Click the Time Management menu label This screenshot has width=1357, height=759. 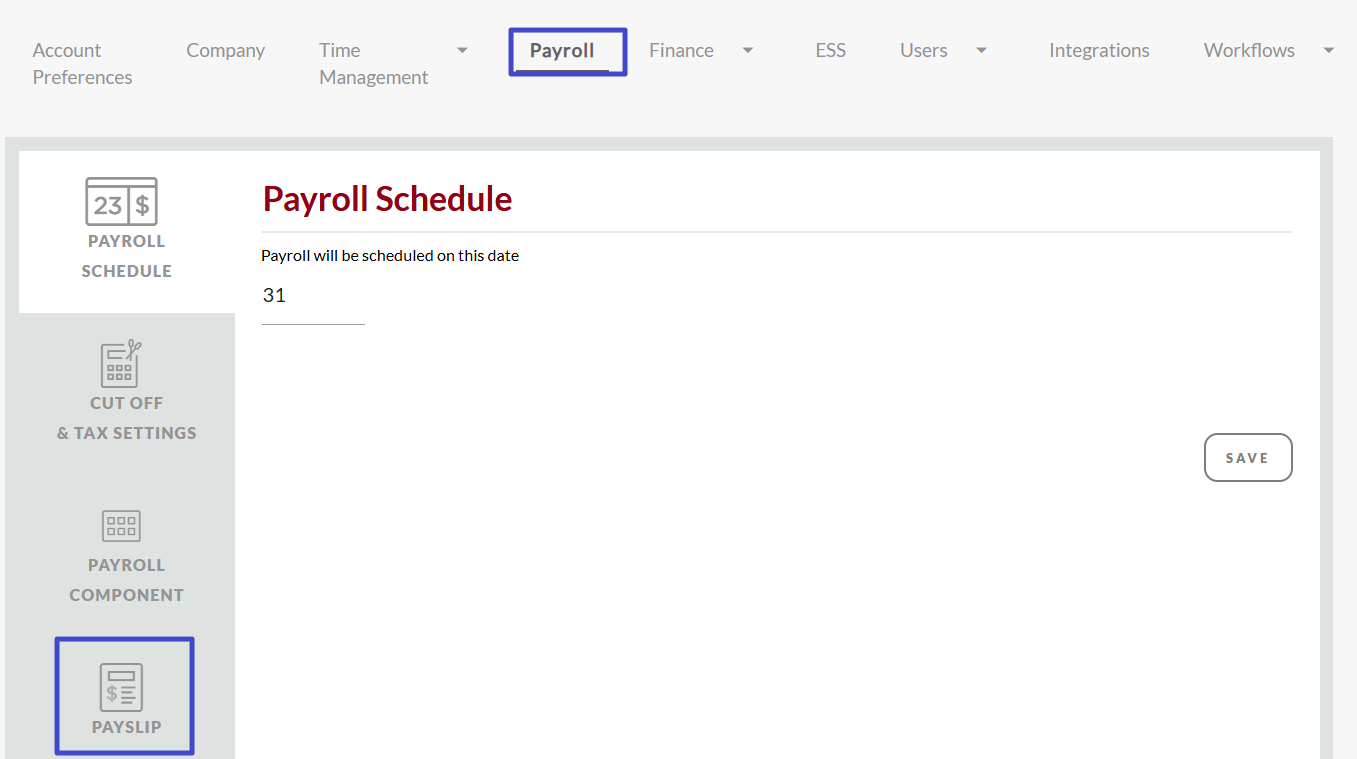pyautogui.click(x=373, y=64)
